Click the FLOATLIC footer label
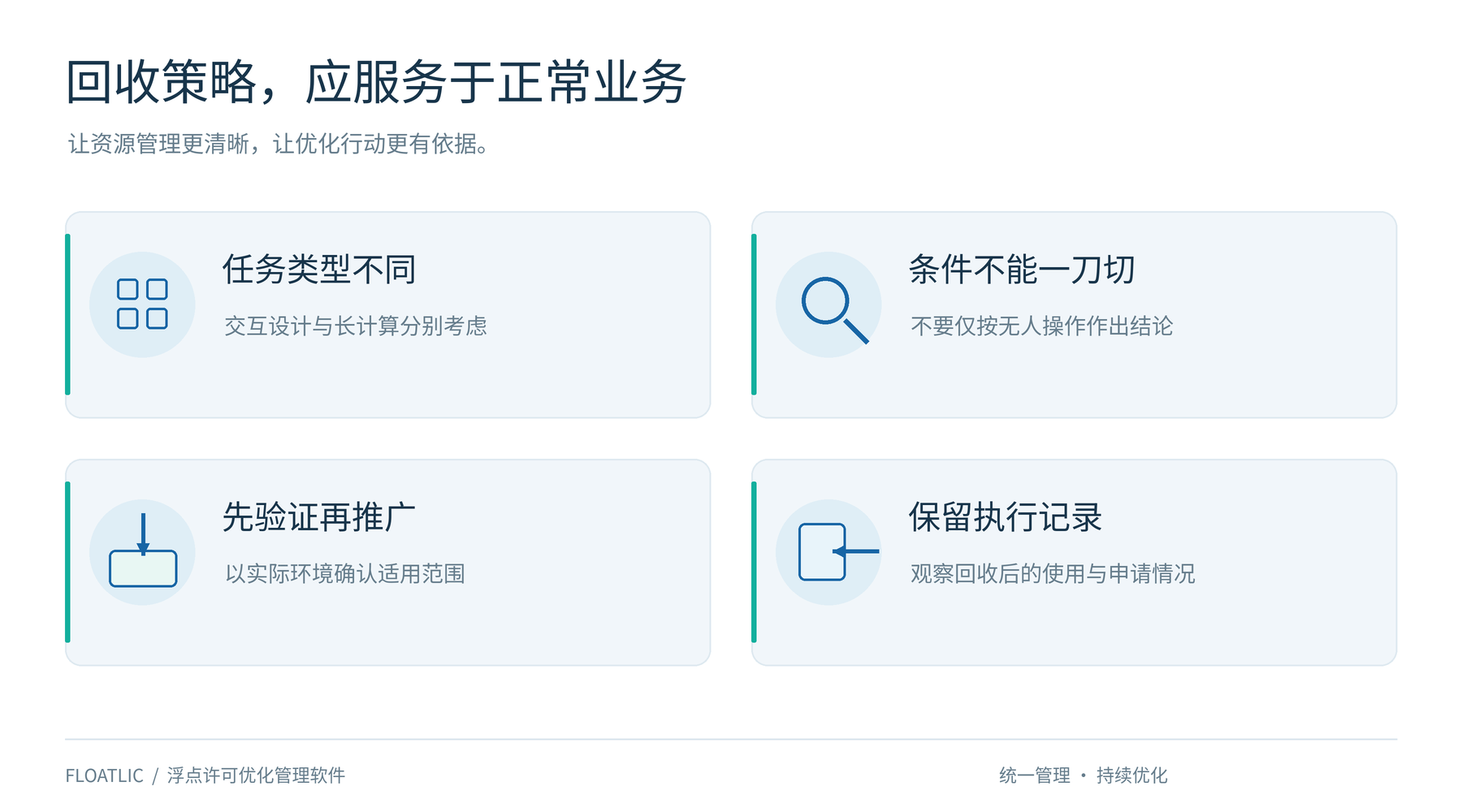 (104, 775)
